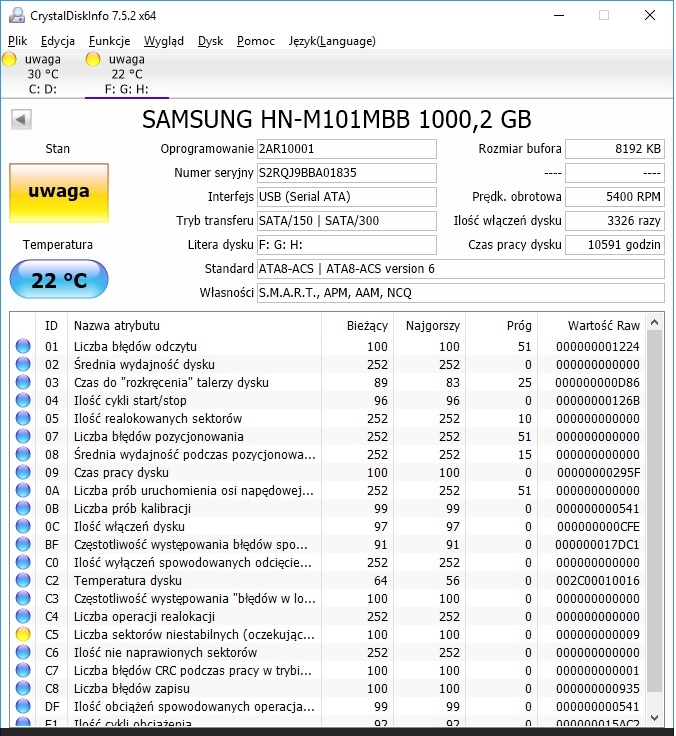Click the power-on hours value 10591 godzin
Image resolution: width=676 pixels, height=736 pixels.
click(x=615, y=245)
